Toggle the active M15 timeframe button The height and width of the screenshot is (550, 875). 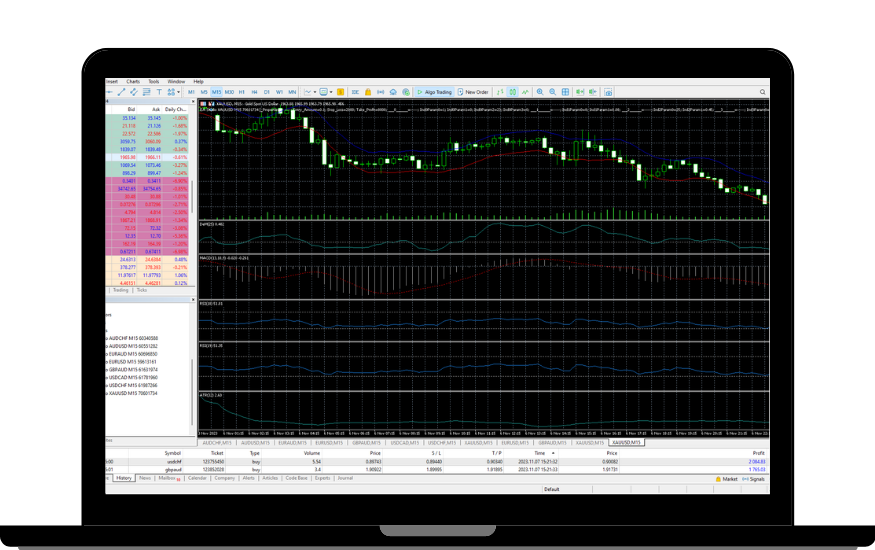[217, 92]
